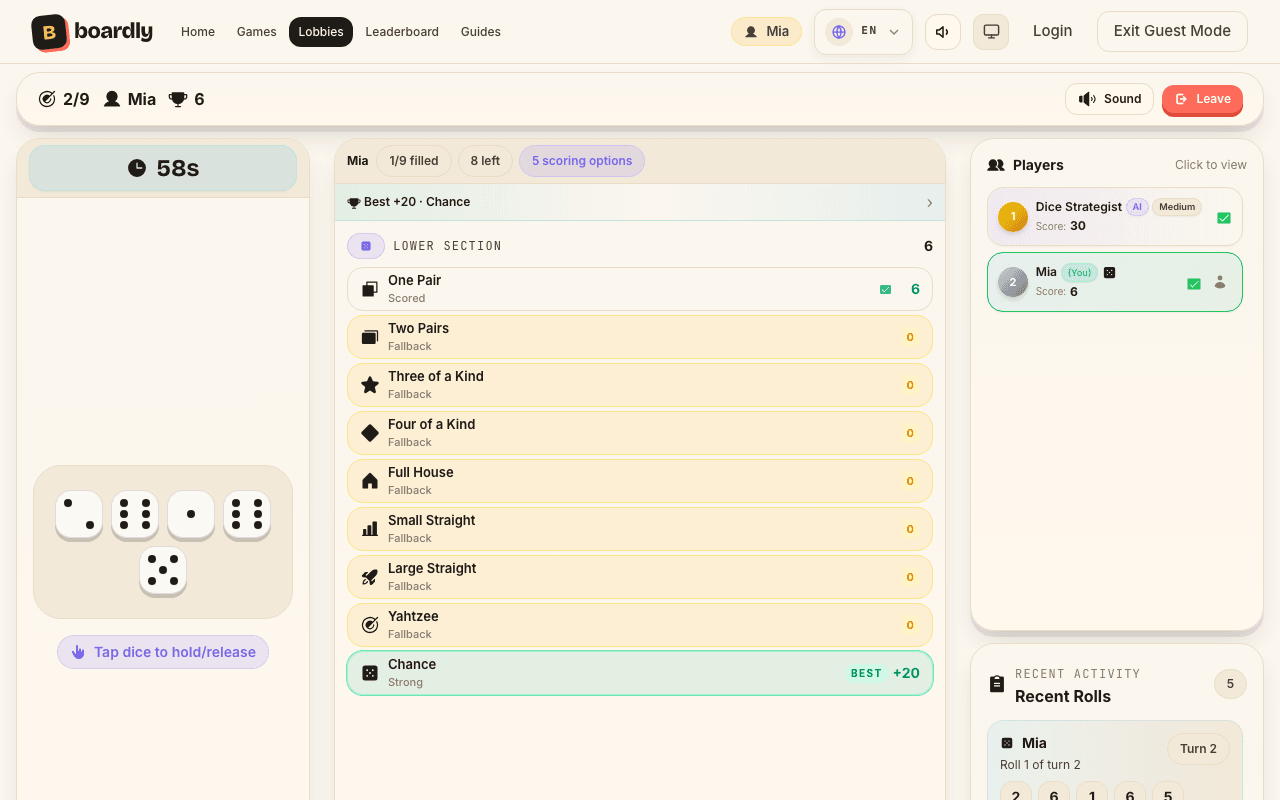Screen dimensions: 1280x800
Task: Select the Two Pairs scoring row
Action: tap(640, 337)
